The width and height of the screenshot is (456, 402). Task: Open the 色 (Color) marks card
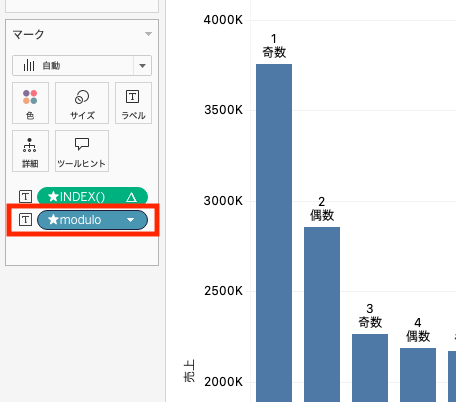coord(30,103)
